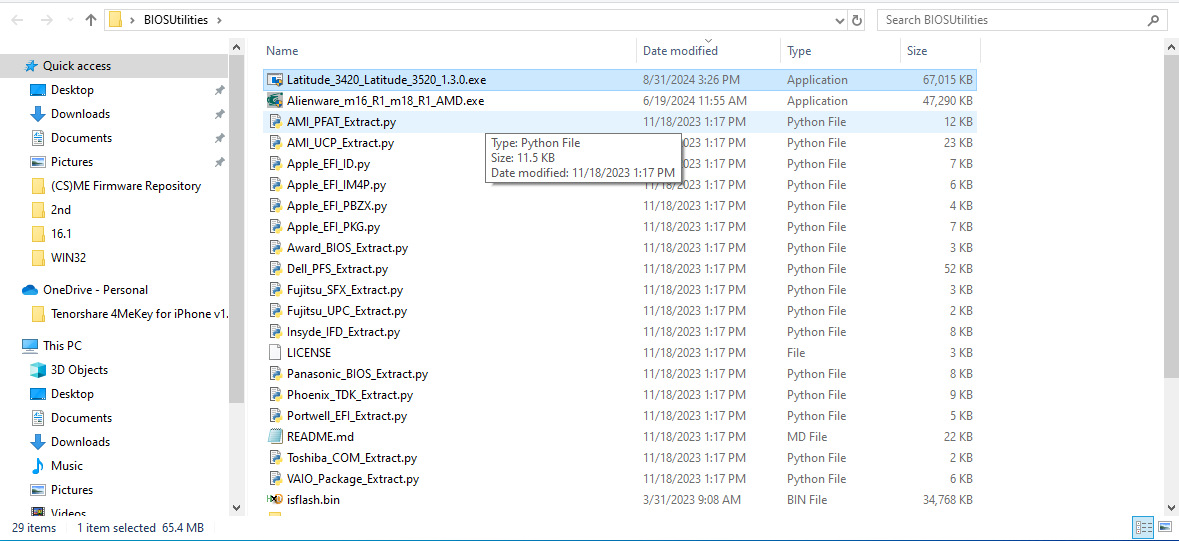This screenshot has width=1179, height=541.
Task: Select the Apple_EFI_PKG.py file icon
Action: [275, 227]
